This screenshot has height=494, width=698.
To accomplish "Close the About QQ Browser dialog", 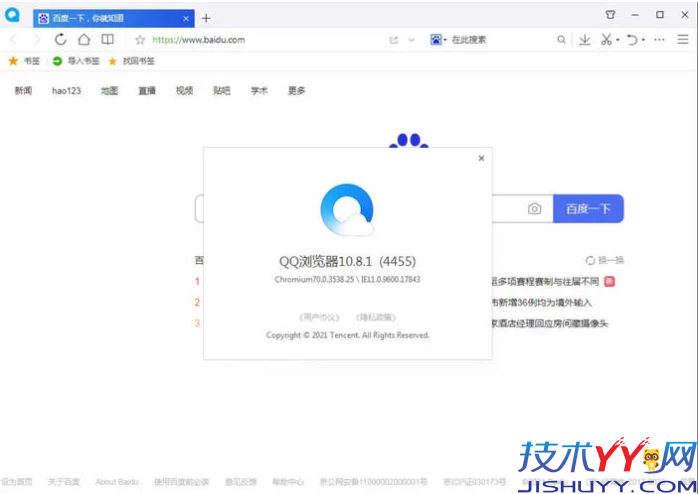I will coord(481,158).
